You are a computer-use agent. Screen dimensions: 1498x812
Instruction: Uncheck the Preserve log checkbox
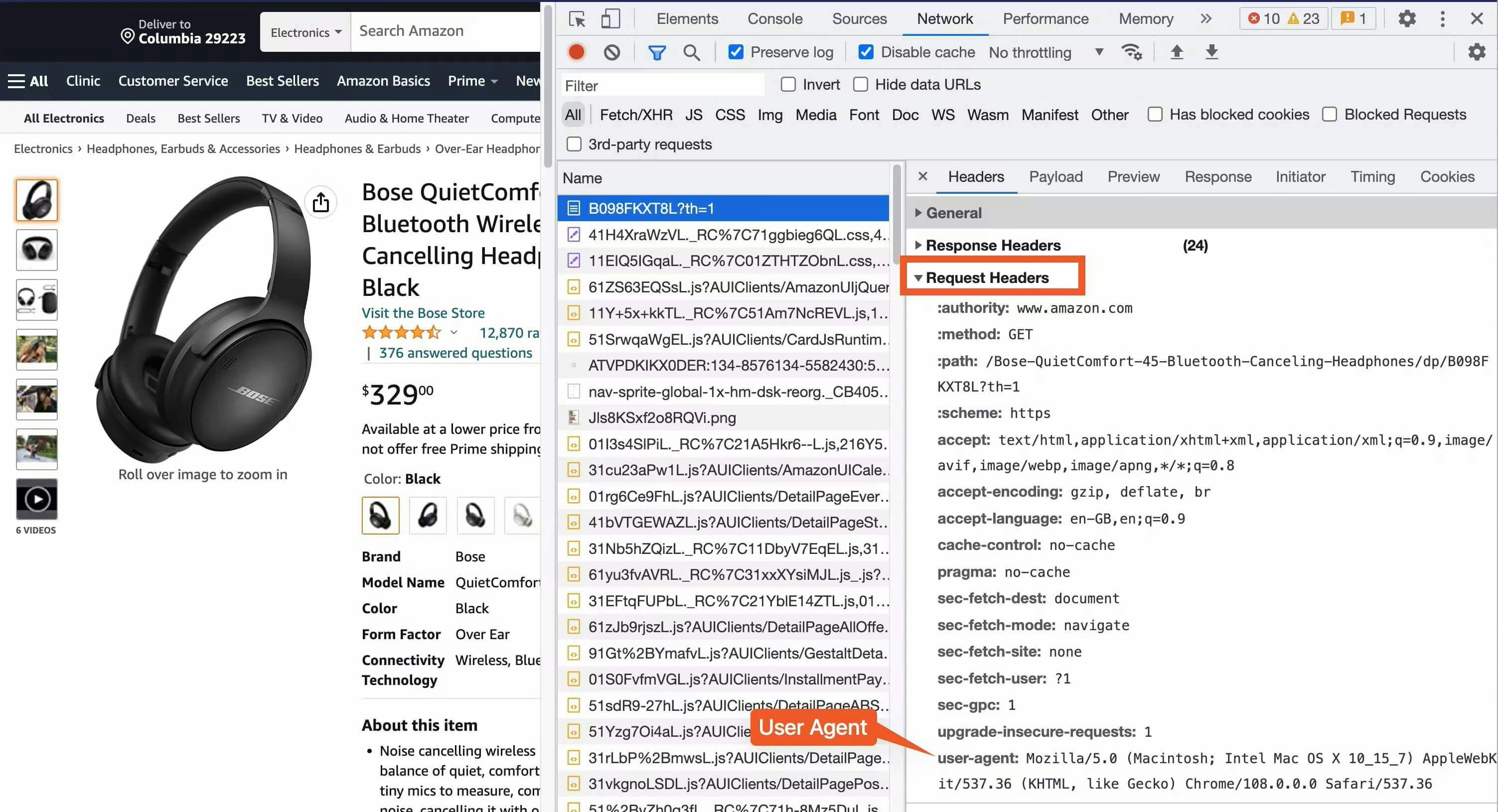click(736, 52)
